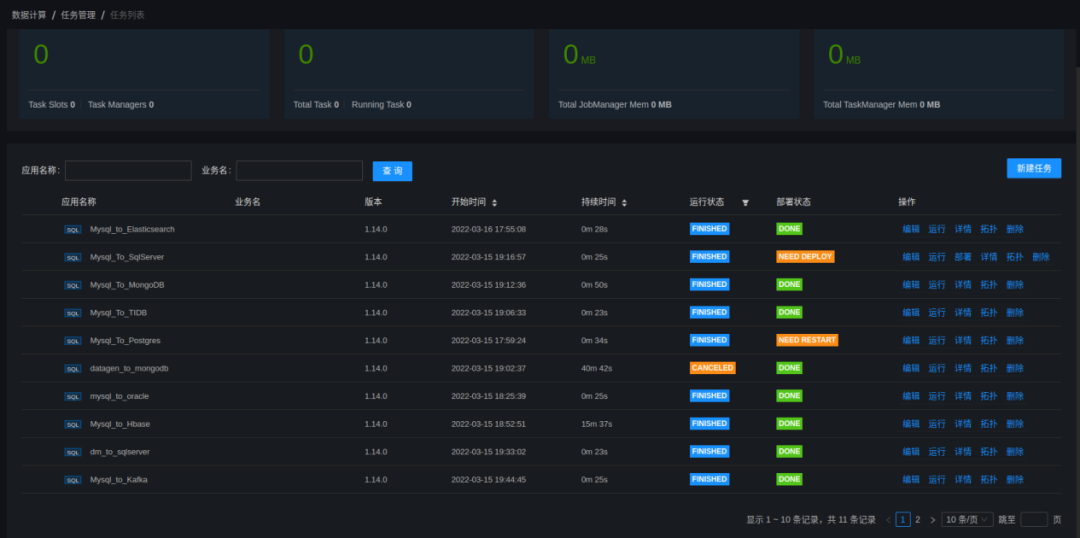Image resolution: width=1080 pixels, height=538 pixels.
Task: Sort by 持续时间 using sort arrows
Action: (625, 202)
